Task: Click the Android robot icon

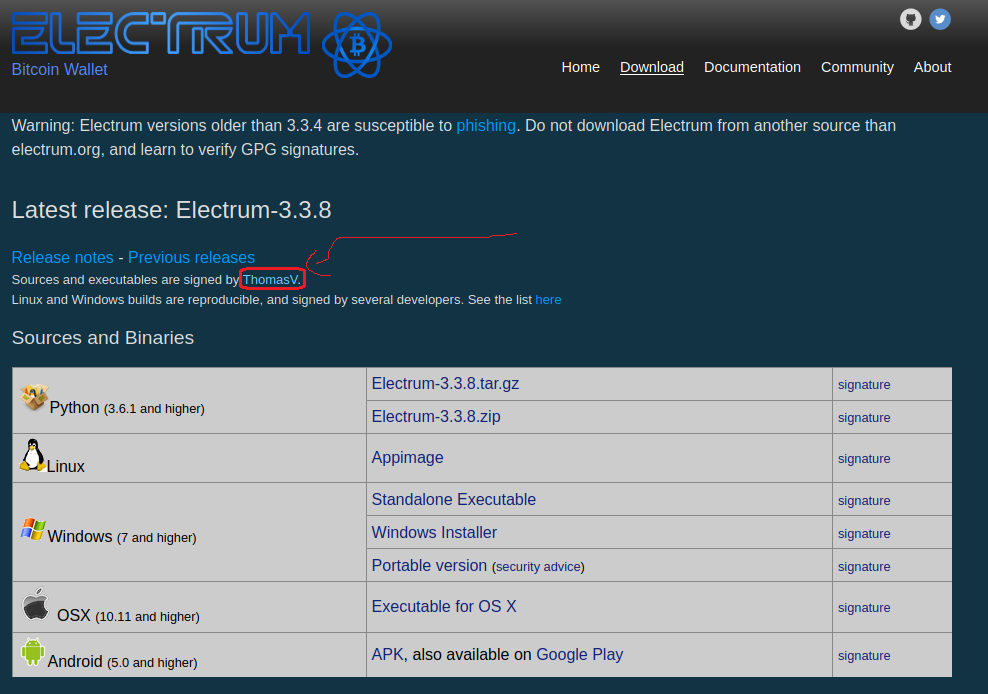Action: coord(33,652)
